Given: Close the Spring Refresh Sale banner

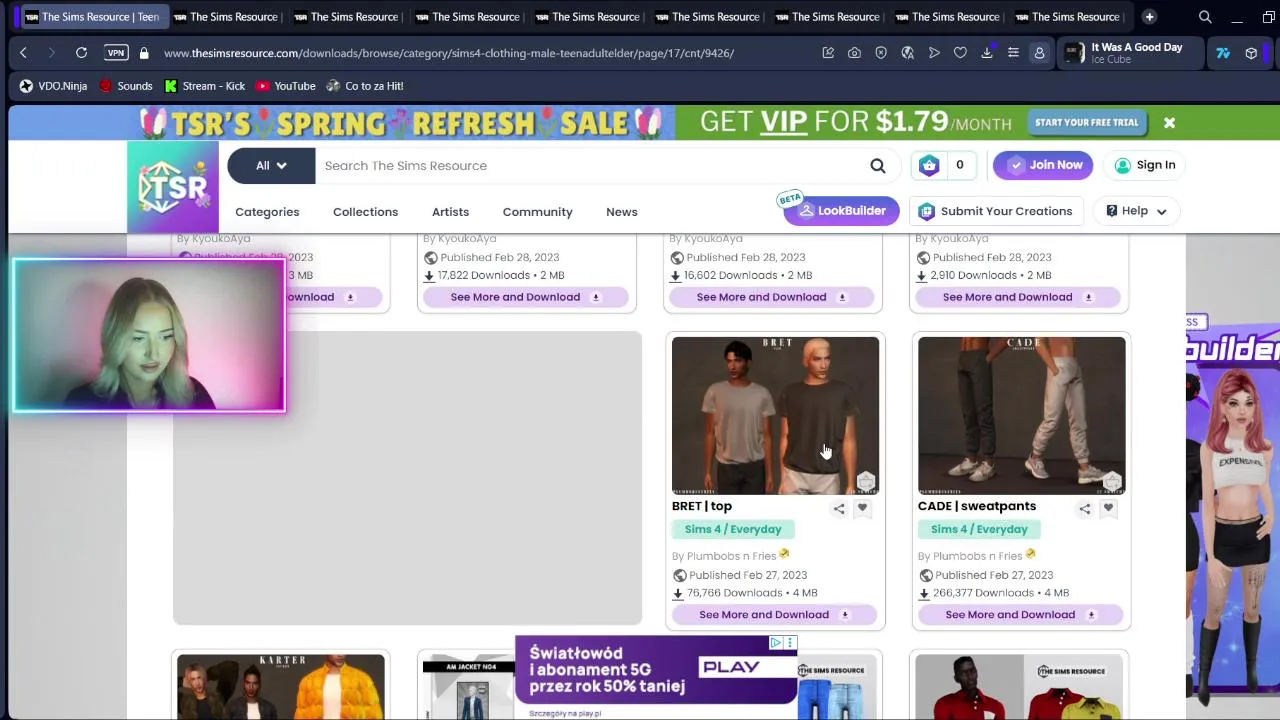Looking at the screenshot, I should [x=1169, y=123].
